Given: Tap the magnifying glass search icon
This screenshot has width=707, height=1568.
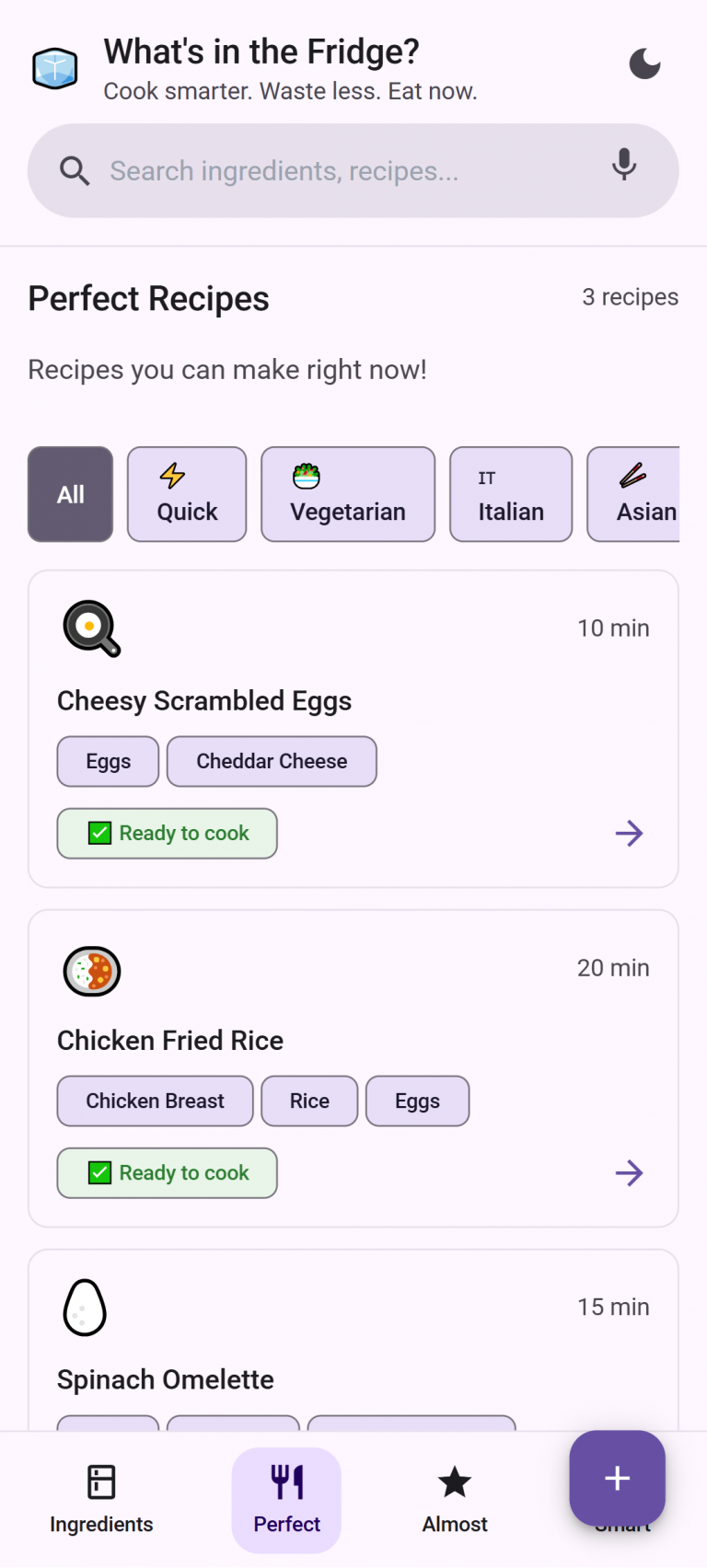Looking at the screenshot, I should 75,171.
